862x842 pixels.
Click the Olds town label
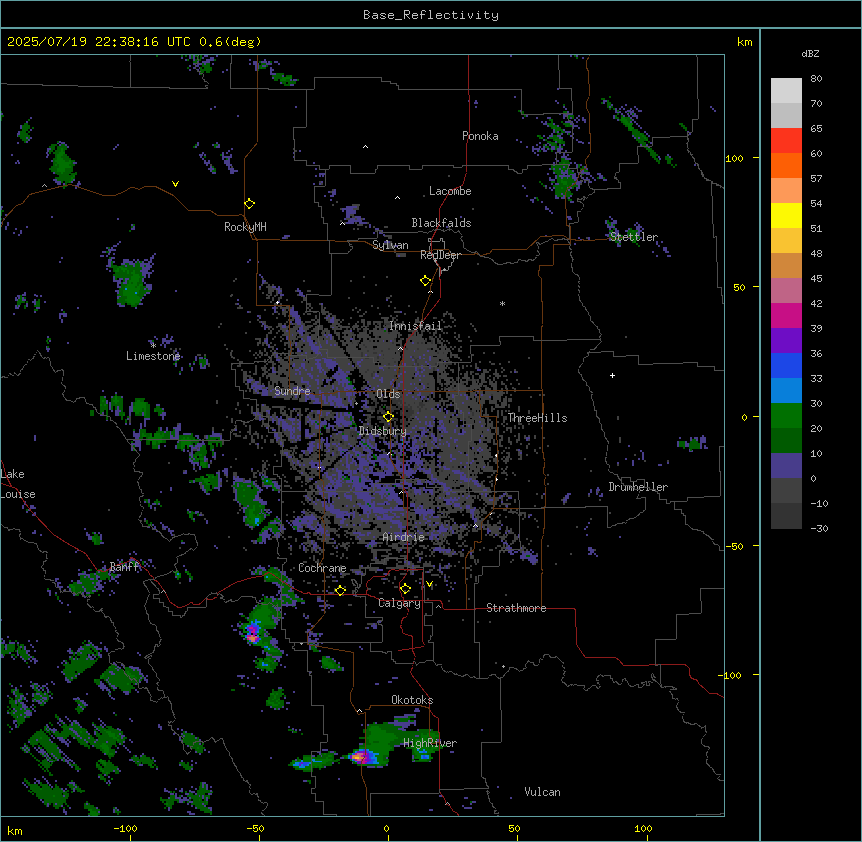click(388, 394)
